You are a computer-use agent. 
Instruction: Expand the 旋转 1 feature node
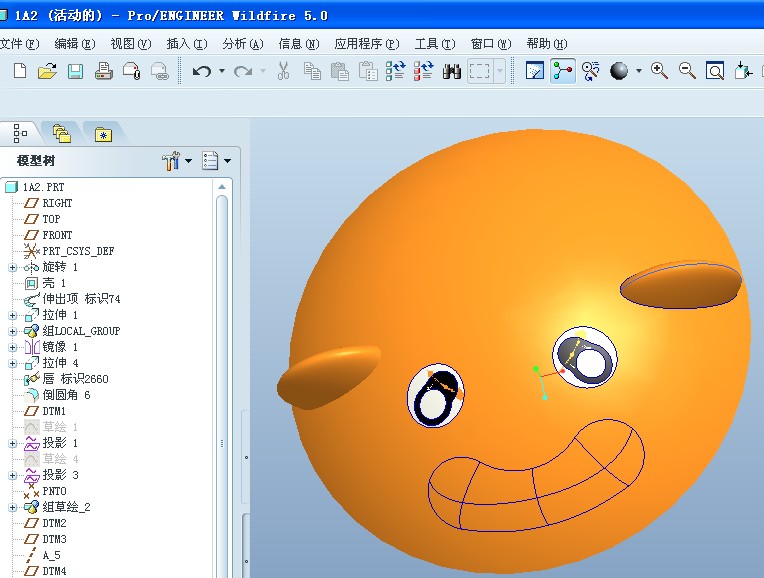pos(13,268)
